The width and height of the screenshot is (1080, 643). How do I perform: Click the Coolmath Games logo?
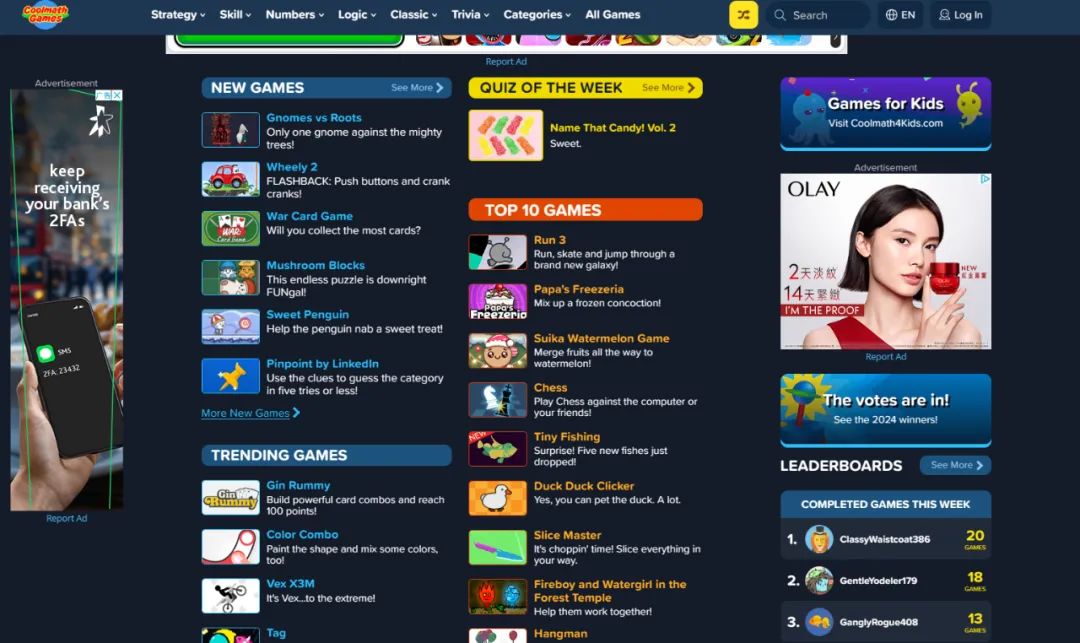tap(45, 14)
